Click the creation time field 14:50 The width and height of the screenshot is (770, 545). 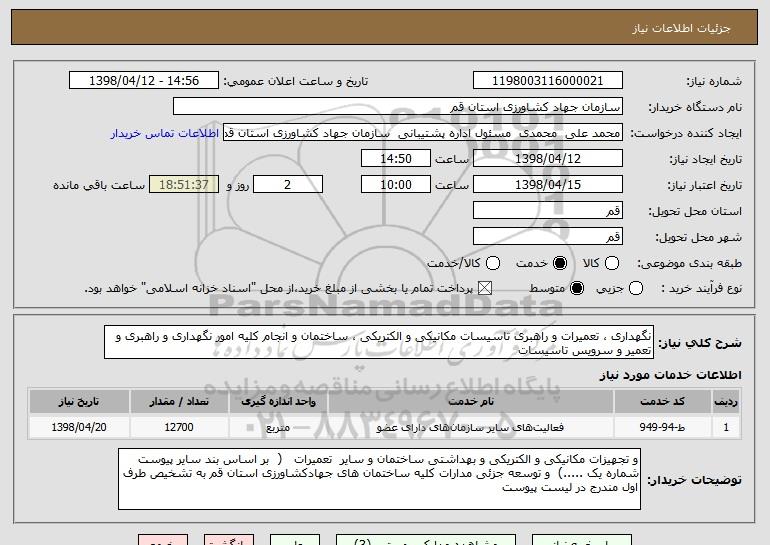coord(396,159)
